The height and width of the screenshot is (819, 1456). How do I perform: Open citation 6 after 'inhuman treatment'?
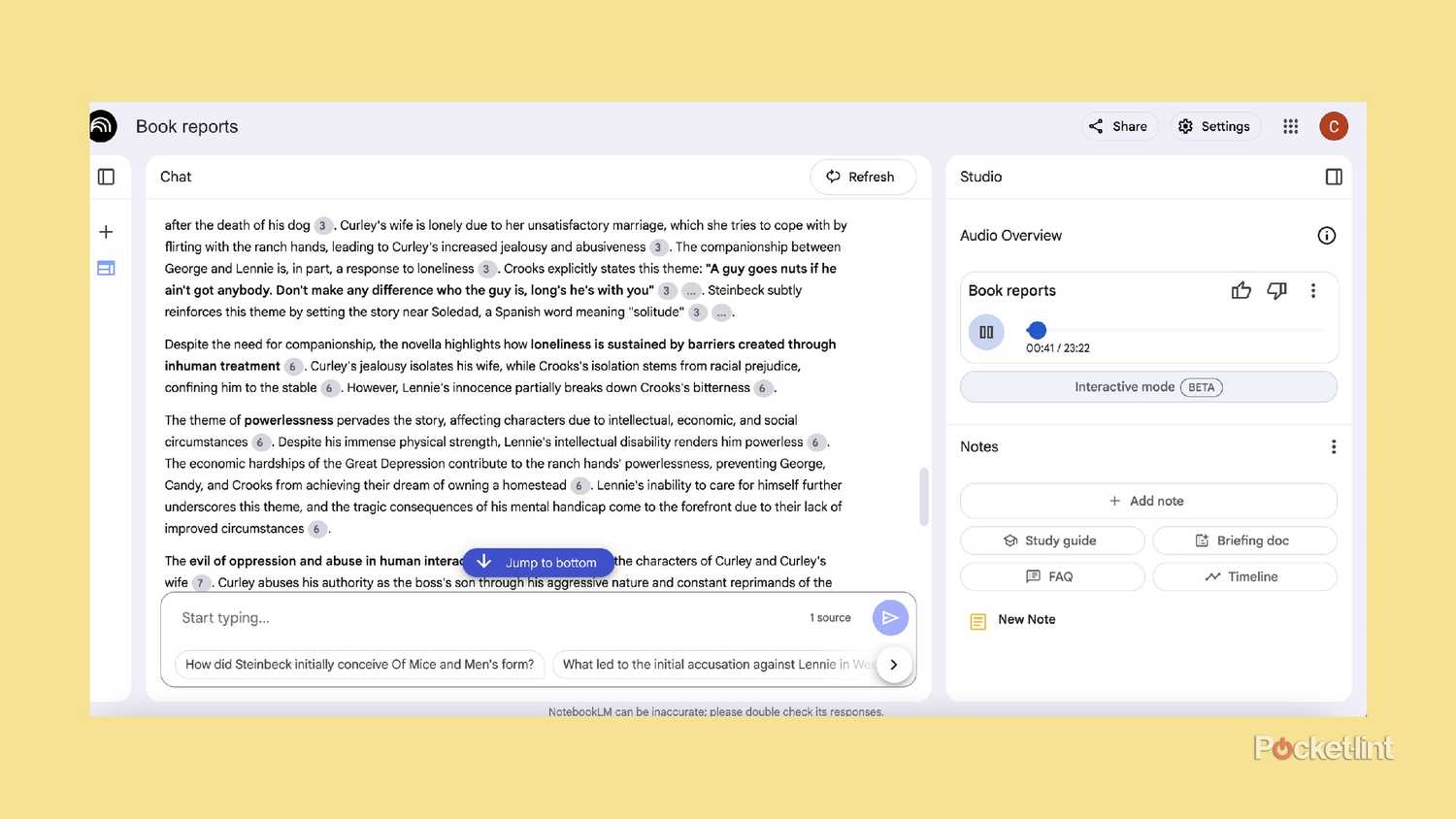point(293,367)
